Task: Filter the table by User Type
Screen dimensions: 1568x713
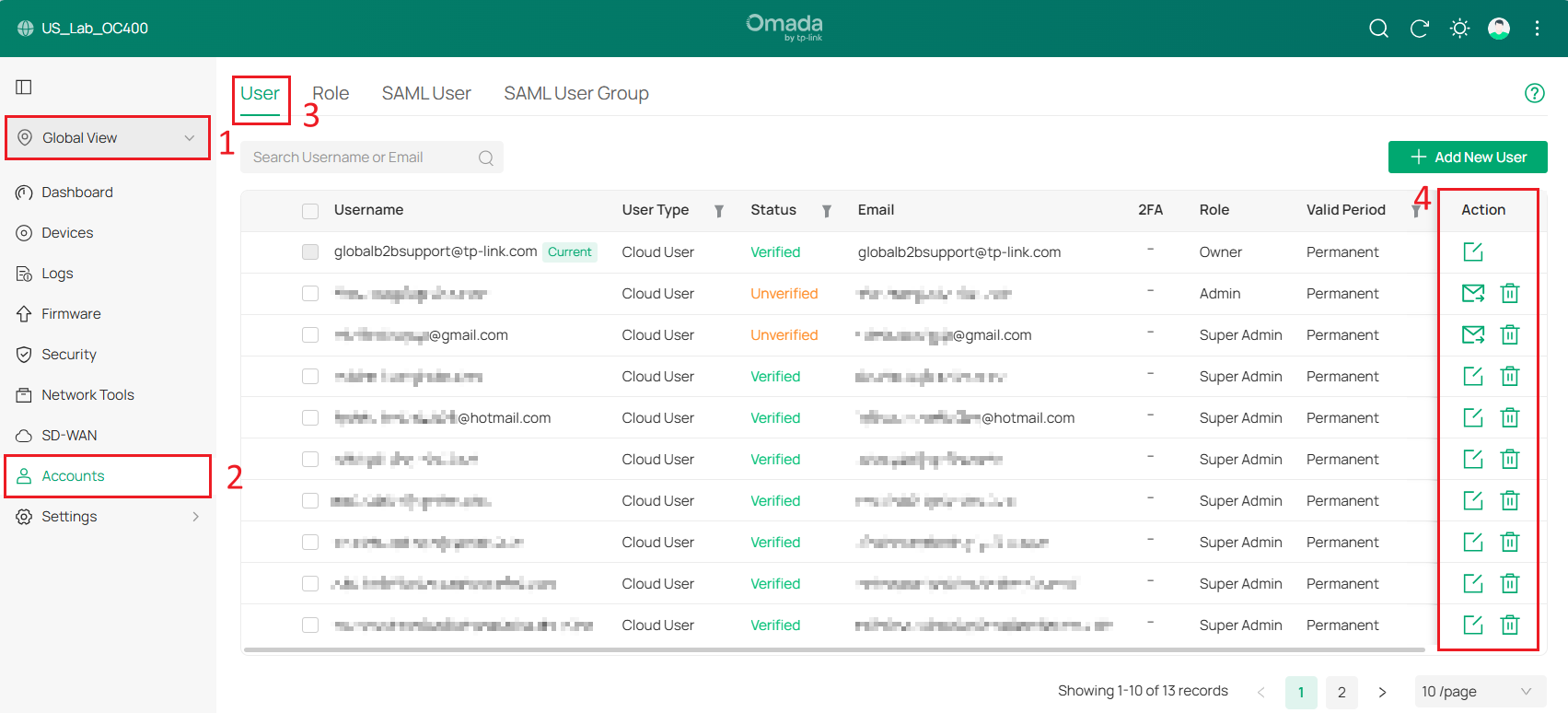Action: pos(719,211)
